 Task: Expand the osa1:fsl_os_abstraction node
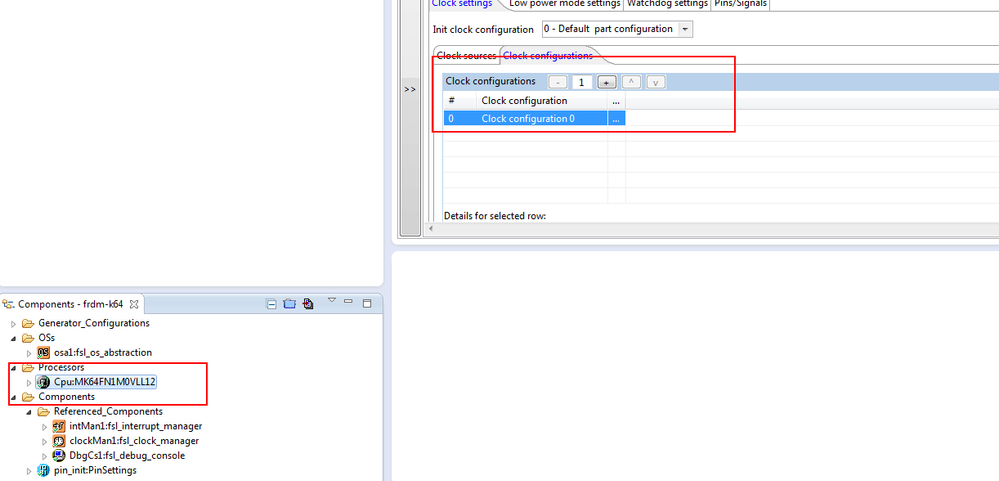(29, 353)
